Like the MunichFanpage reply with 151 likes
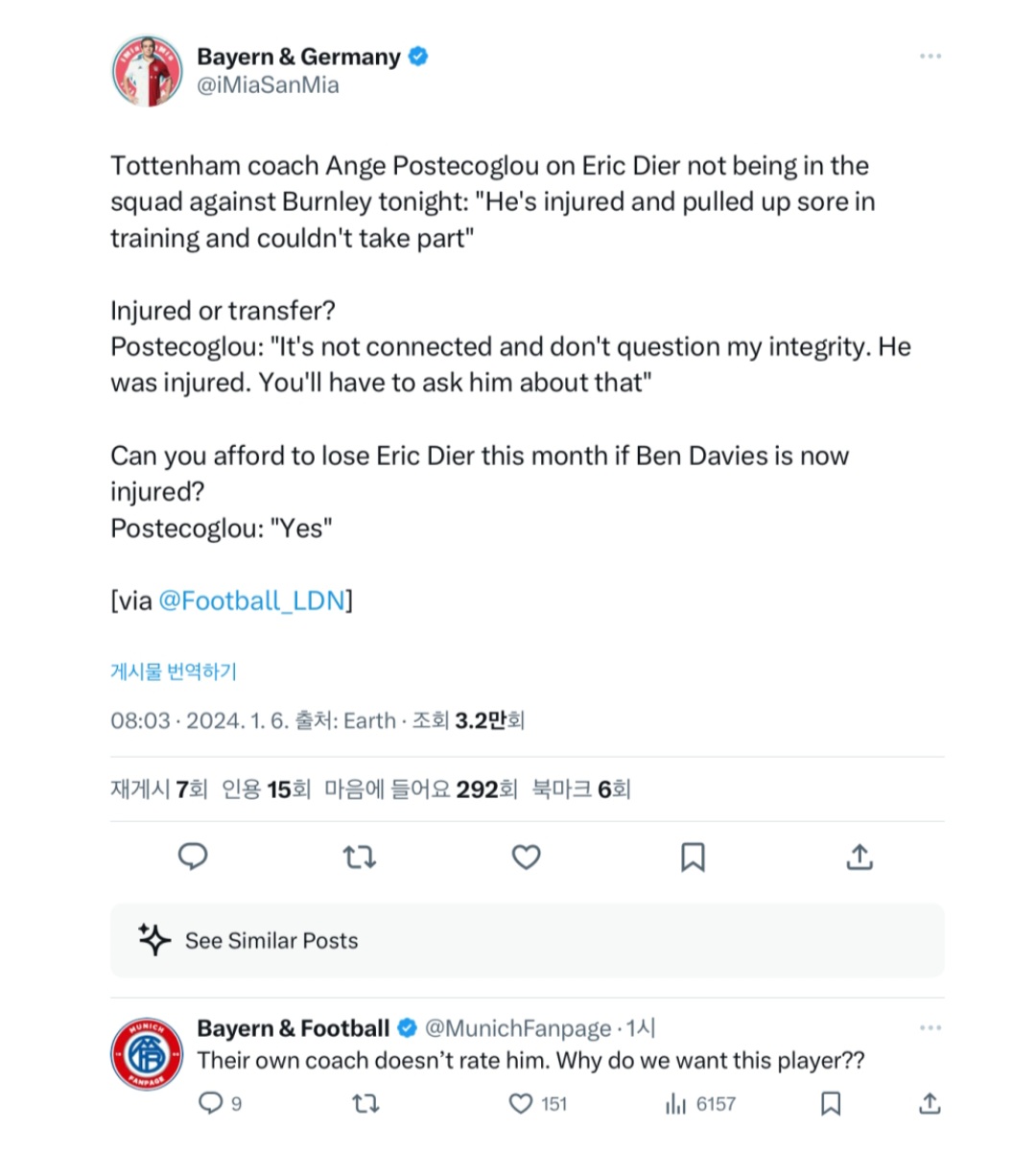1036x1152 pixels. (521, 1103)
